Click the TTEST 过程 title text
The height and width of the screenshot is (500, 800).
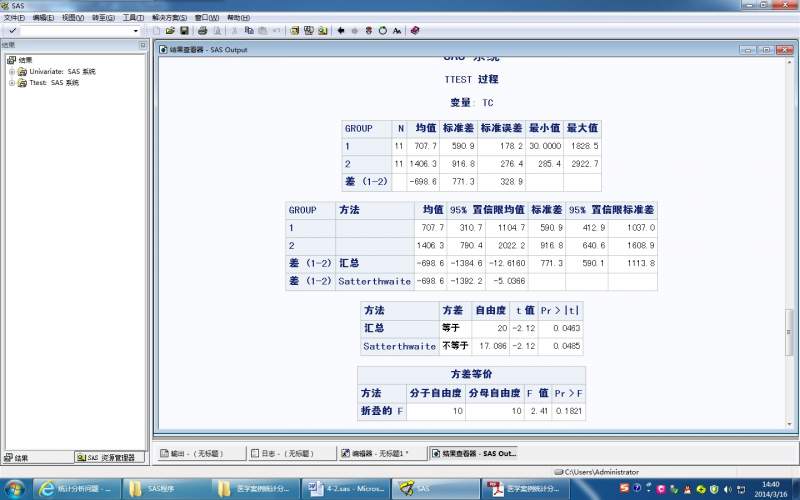click(x=471, y=80)
